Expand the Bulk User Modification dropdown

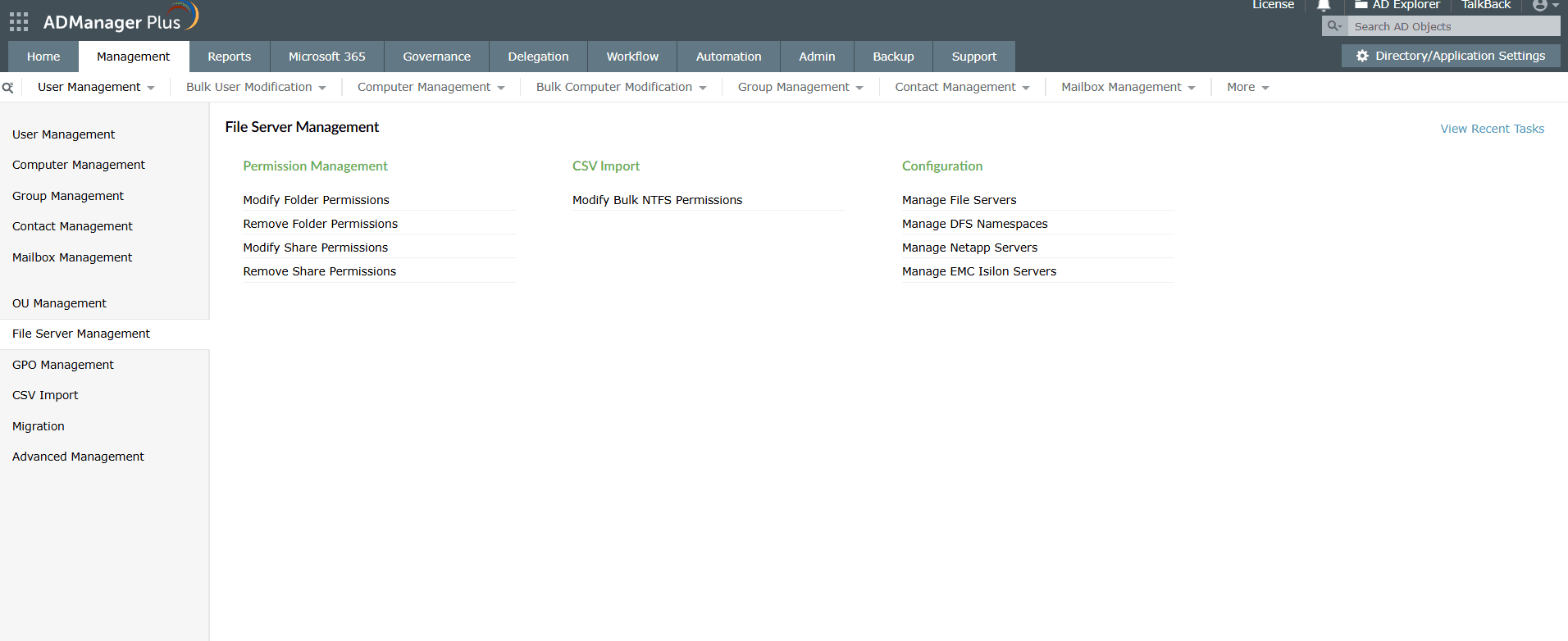[256, 87]
